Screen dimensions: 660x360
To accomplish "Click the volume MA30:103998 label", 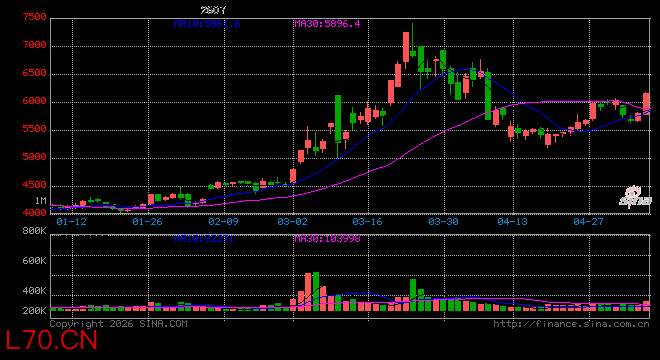I will [327, 239].
